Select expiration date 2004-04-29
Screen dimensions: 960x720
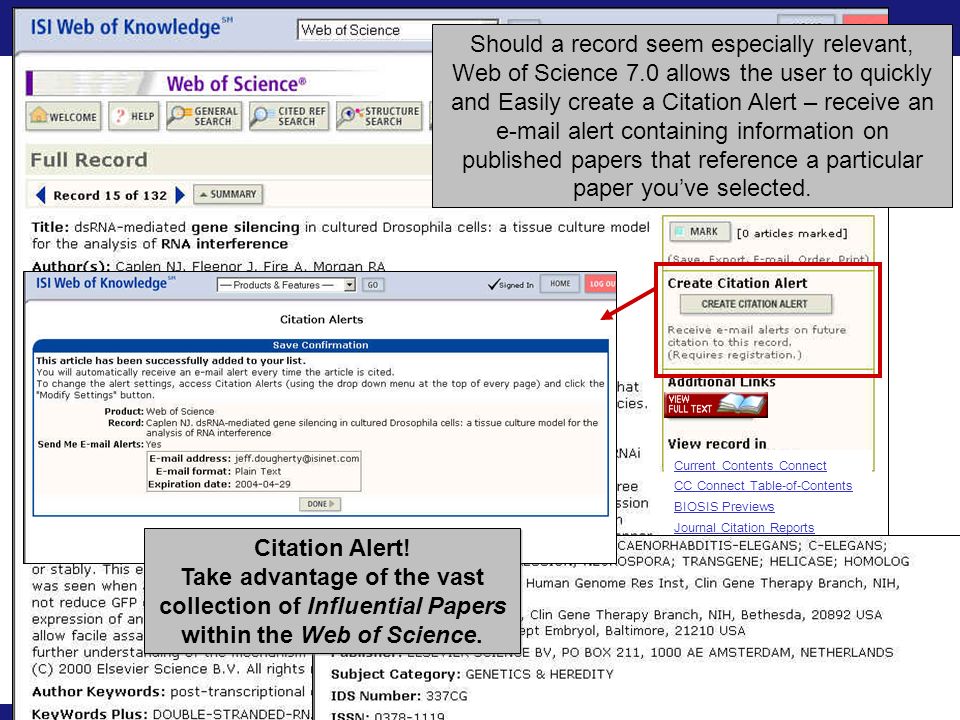[263, 484]
